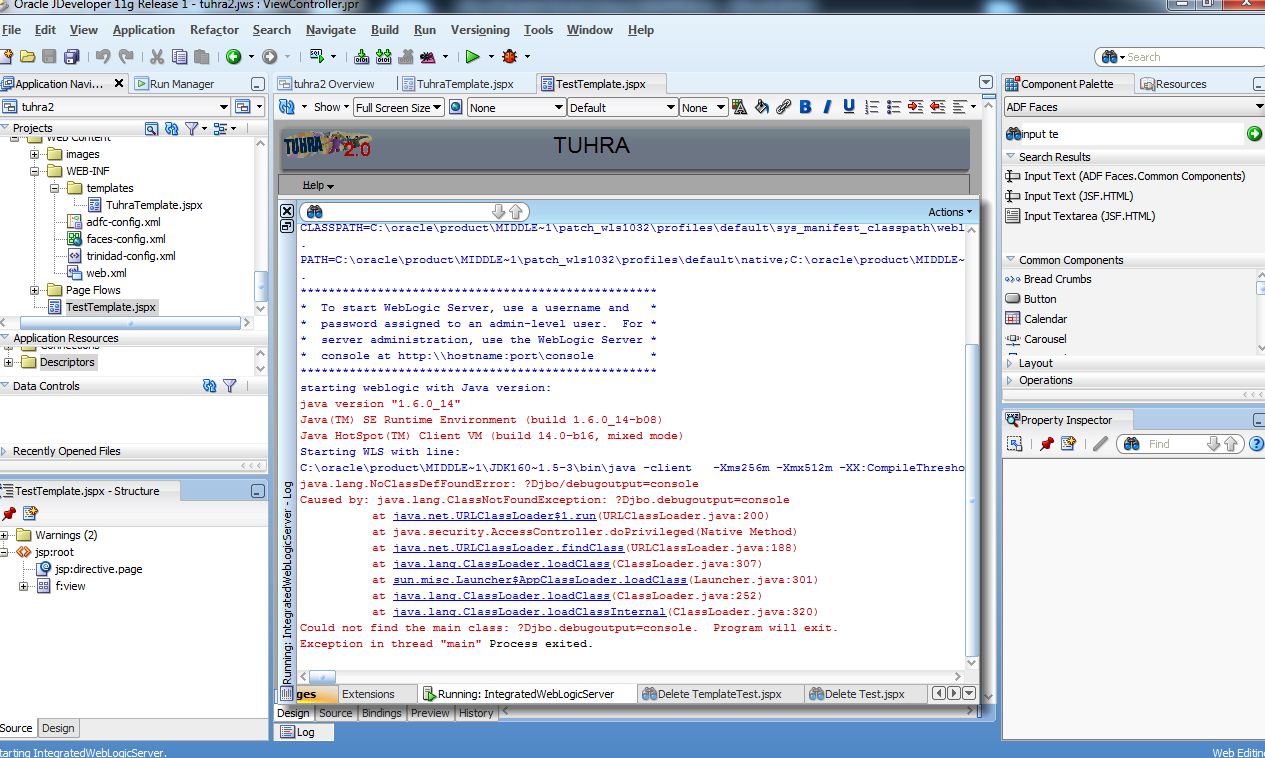Viewport: 1265px width, 758px height.
Task: Expand the Recently Opened Files section
Action: pyautogui.click(x=5, y=451)
